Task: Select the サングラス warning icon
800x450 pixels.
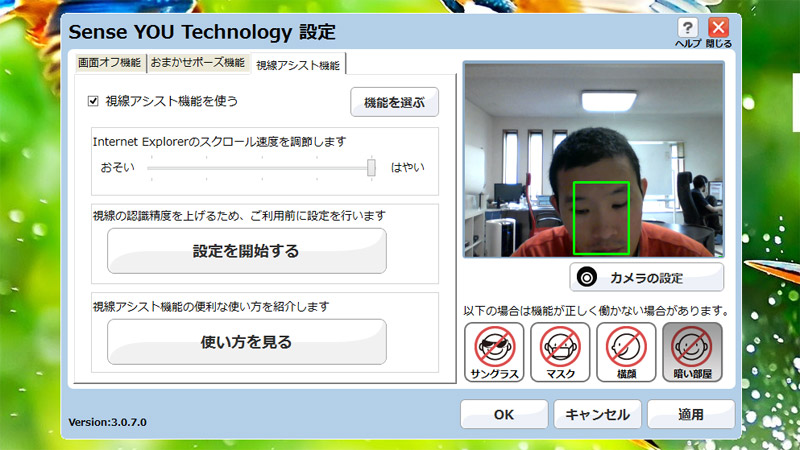Action: 494,352
